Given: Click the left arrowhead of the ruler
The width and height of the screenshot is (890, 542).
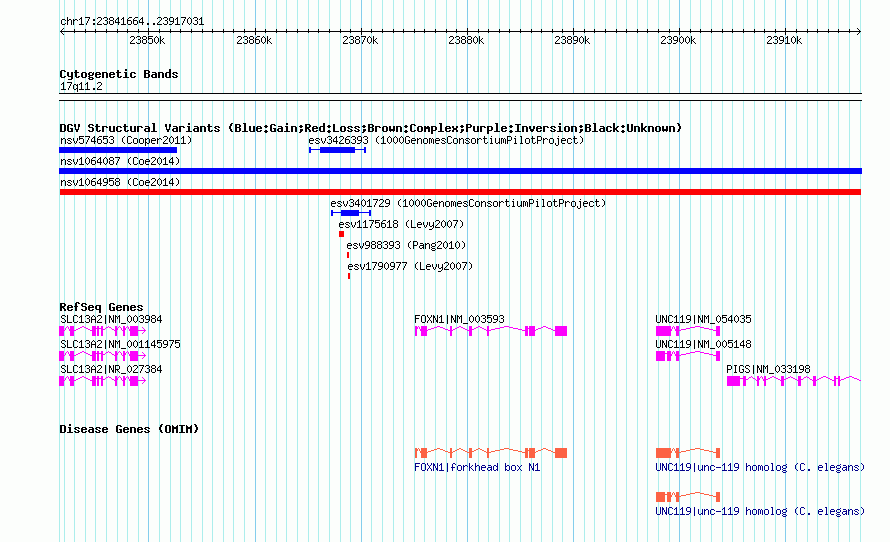Looking at the screenshot, I should coord(62,31).
